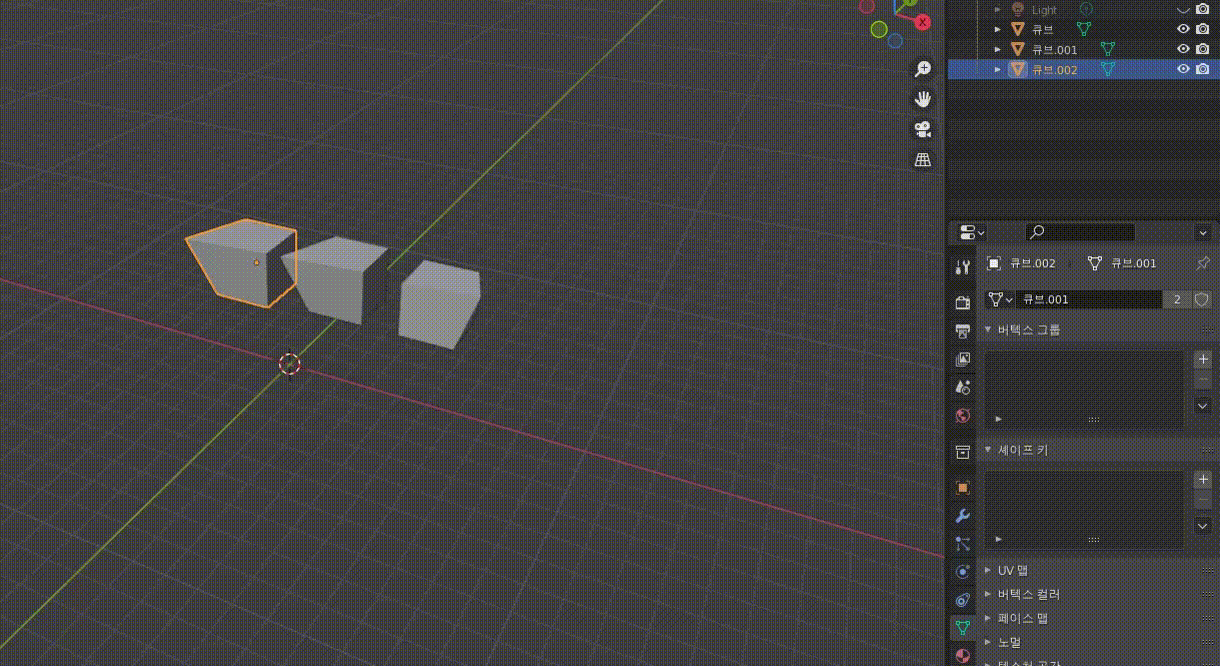Screen dimensions: 1220x666
Task: Expand the 노멀 panel
Action: 988,642
